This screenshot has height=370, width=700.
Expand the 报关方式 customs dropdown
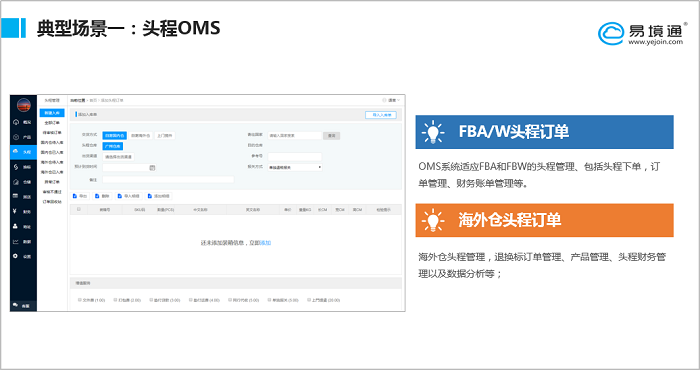click(x=295, y=167)
